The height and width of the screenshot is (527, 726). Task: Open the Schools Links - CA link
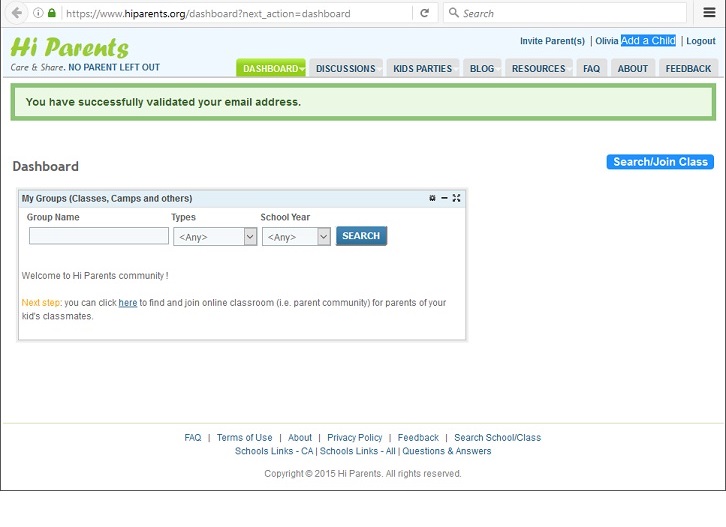tap(274, 451)
